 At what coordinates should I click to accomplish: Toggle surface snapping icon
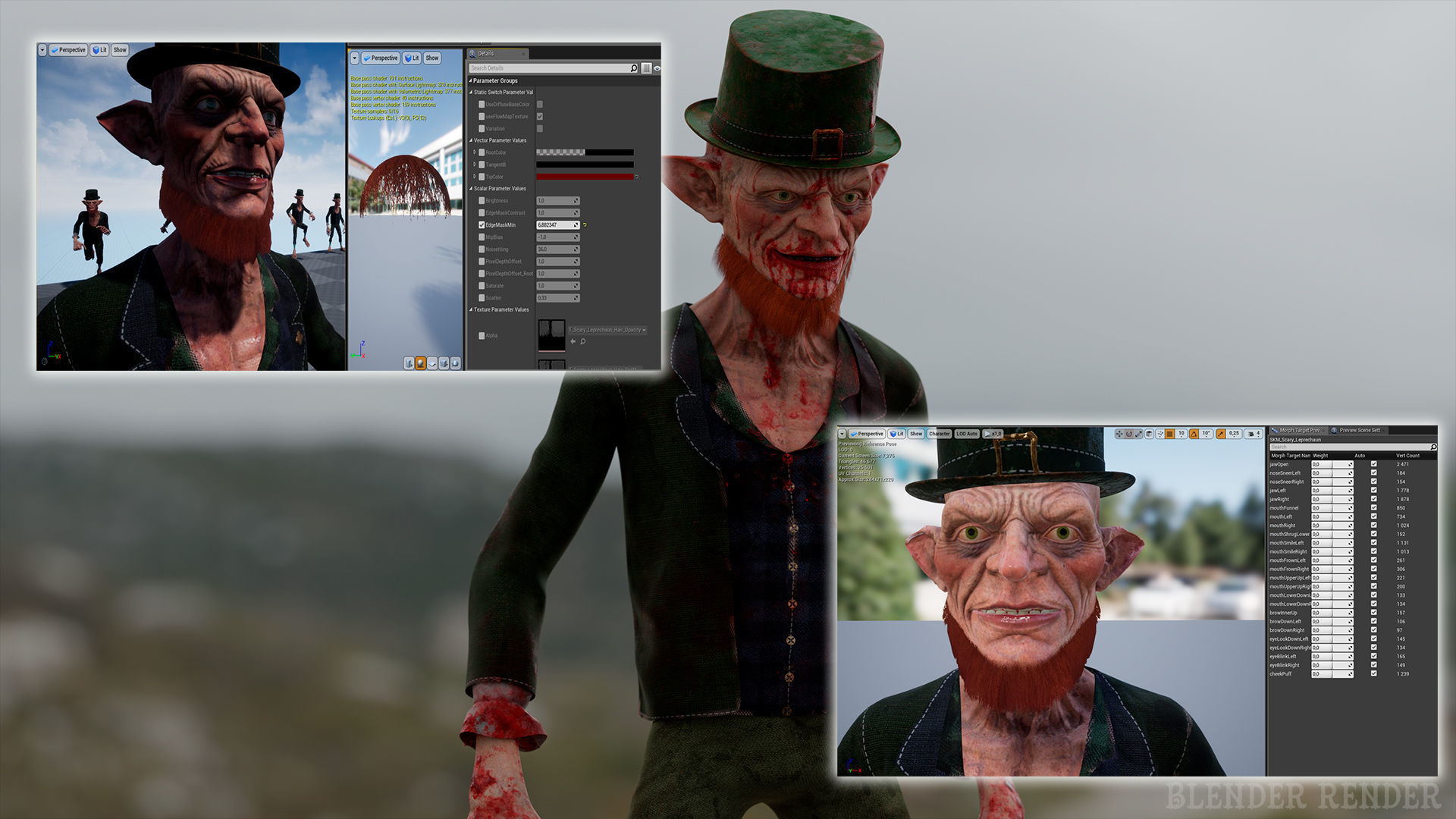click(1160, 434)
